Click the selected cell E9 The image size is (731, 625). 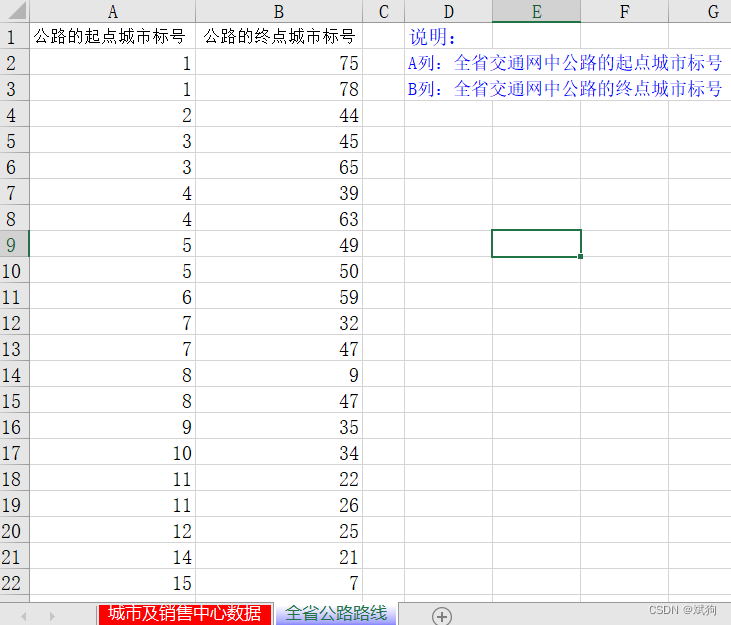pyautogui.click(x=536, y=243)
